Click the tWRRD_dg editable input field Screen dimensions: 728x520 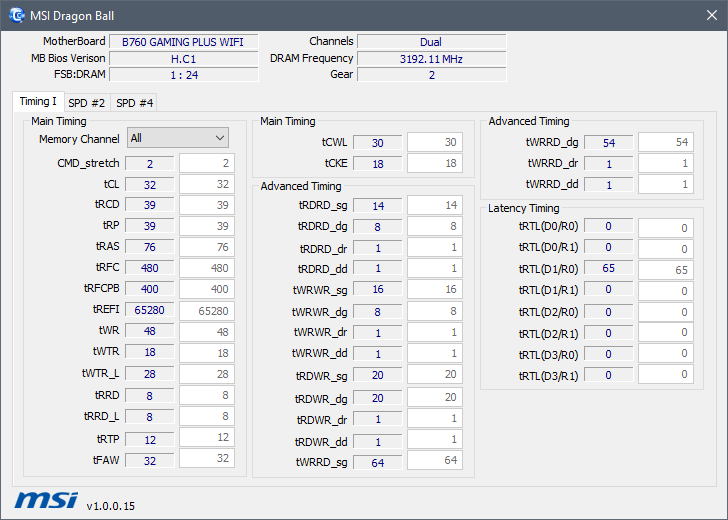665,142
